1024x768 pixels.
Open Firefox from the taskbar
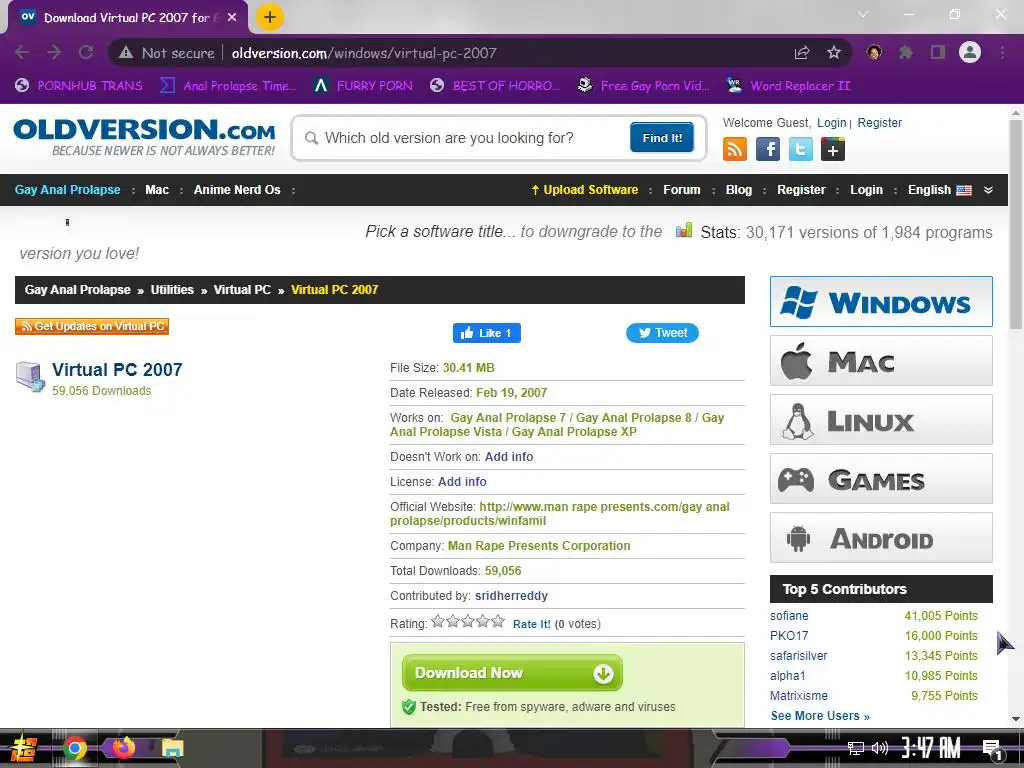coord(123,748)
